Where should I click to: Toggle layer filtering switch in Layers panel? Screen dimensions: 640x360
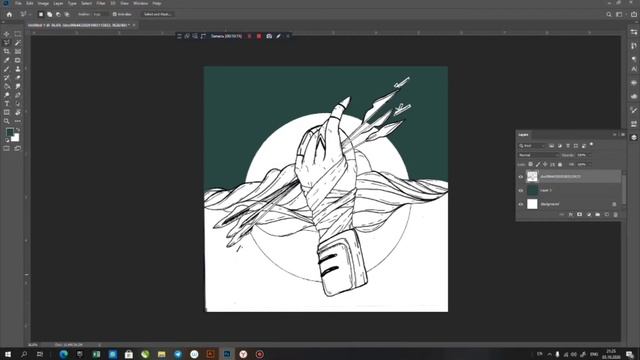(591, 144)
